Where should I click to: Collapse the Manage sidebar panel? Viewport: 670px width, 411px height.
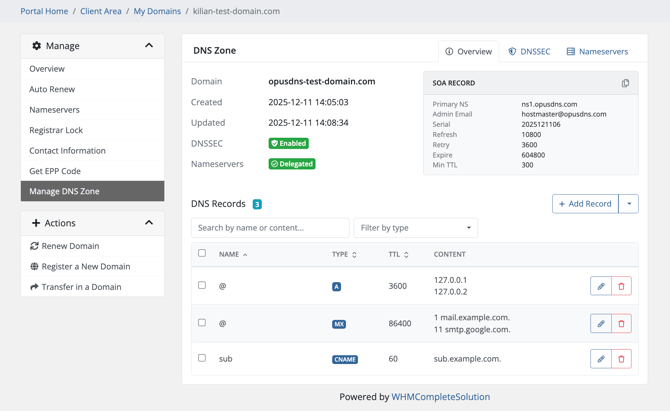click(149, 45)
